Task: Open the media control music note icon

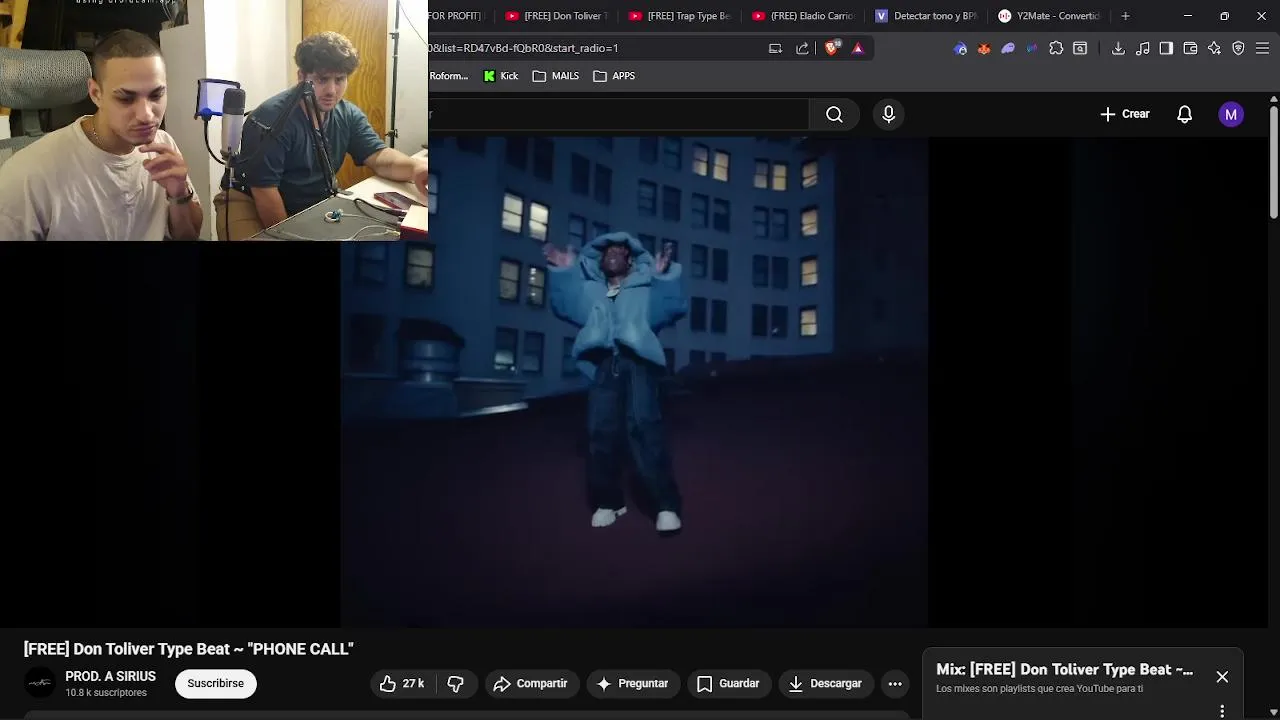Action: (x=1142, y=48)
